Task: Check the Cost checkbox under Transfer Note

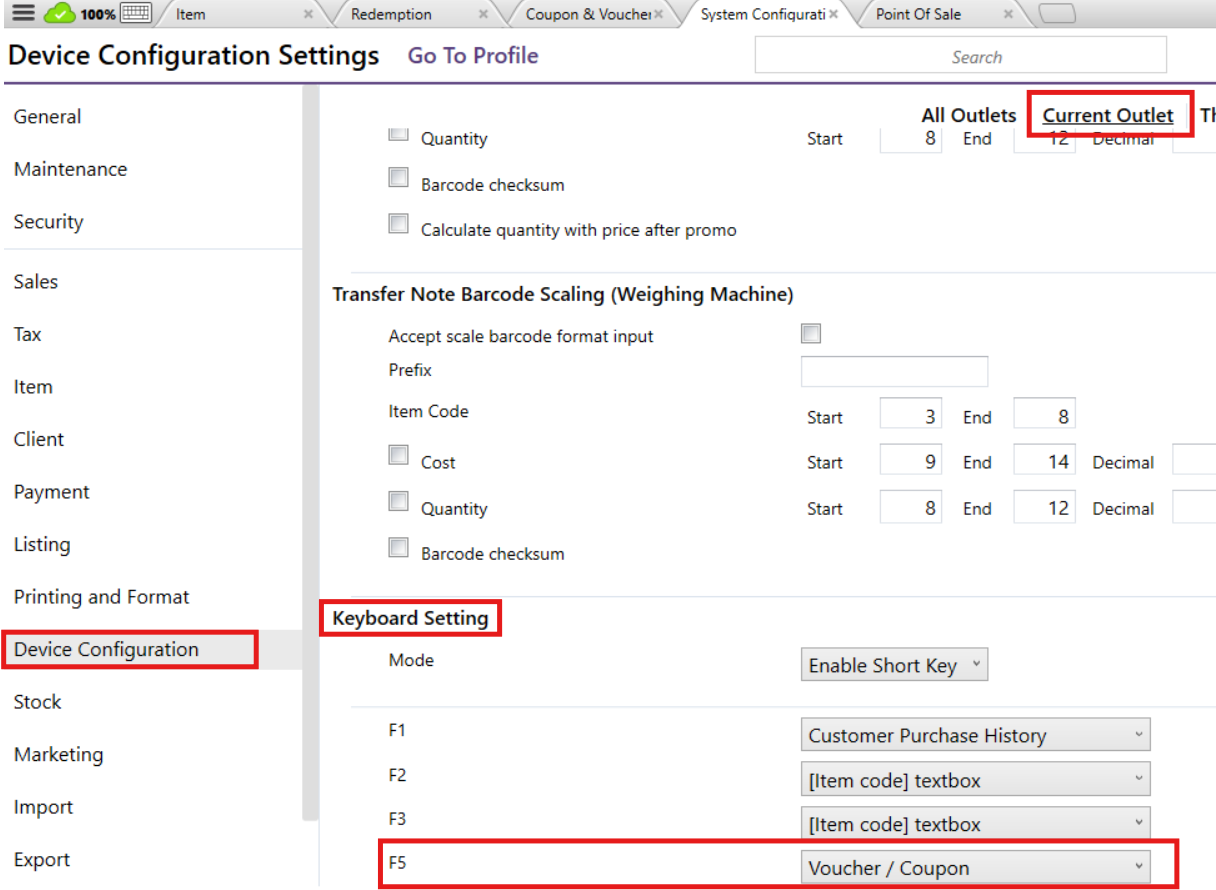Action: [x=399, y=456]
